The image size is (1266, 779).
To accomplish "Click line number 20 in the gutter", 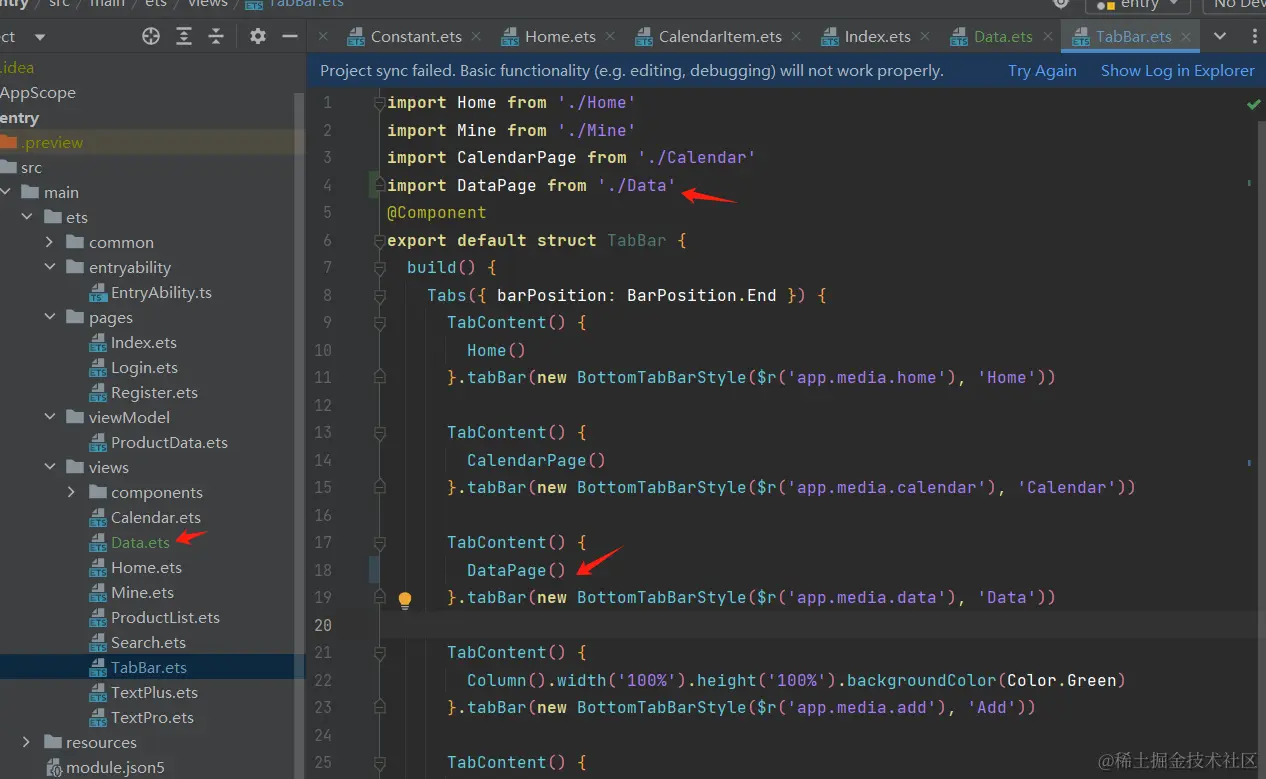I will pyautogui.click(x=323, y=625).
